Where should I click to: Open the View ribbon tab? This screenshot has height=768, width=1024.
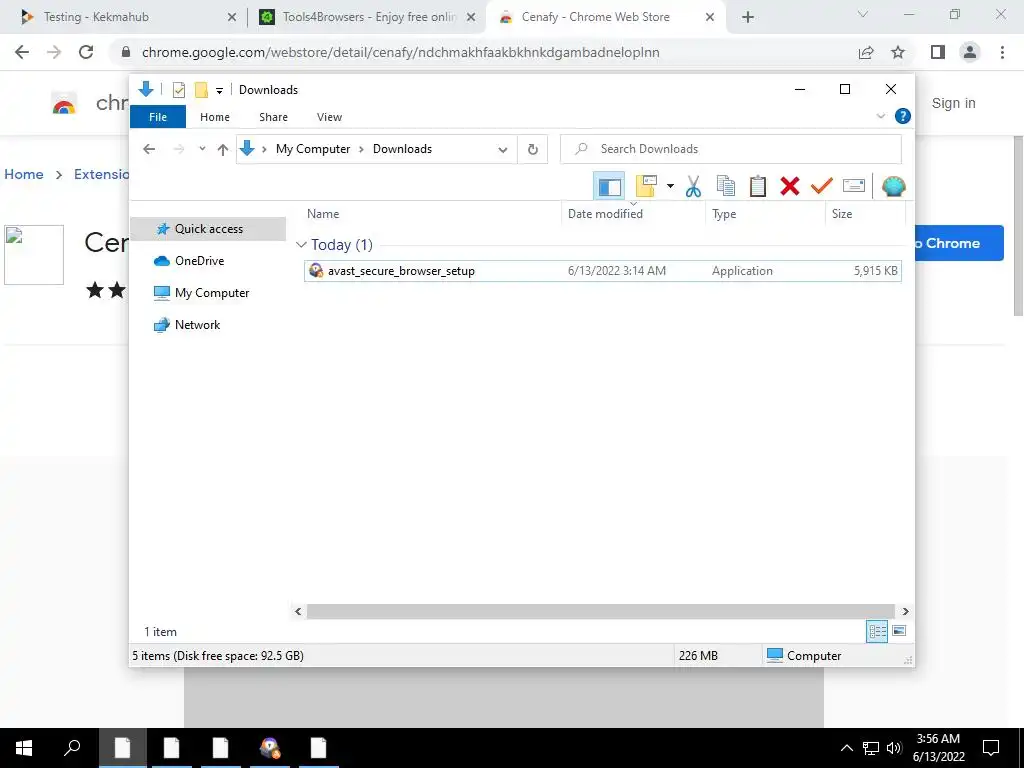(329, 117)
